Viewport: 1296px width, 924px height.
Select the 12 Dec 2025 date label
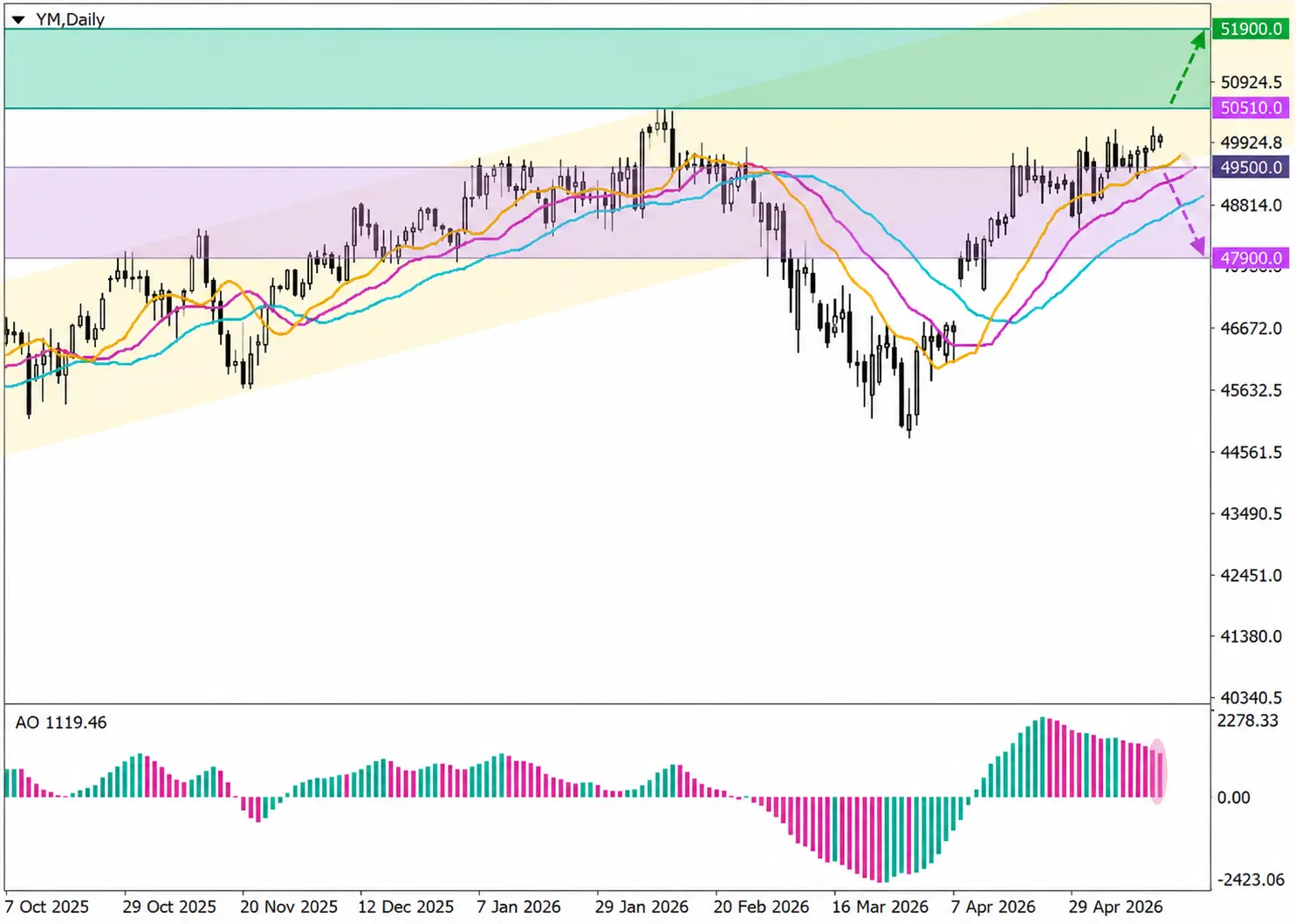(406, 907)
